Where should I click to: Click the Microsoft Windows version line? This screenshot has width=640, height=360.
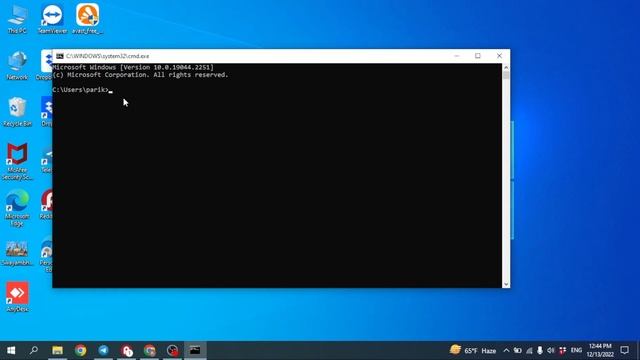pyautogui.click(x=133, y=67)
